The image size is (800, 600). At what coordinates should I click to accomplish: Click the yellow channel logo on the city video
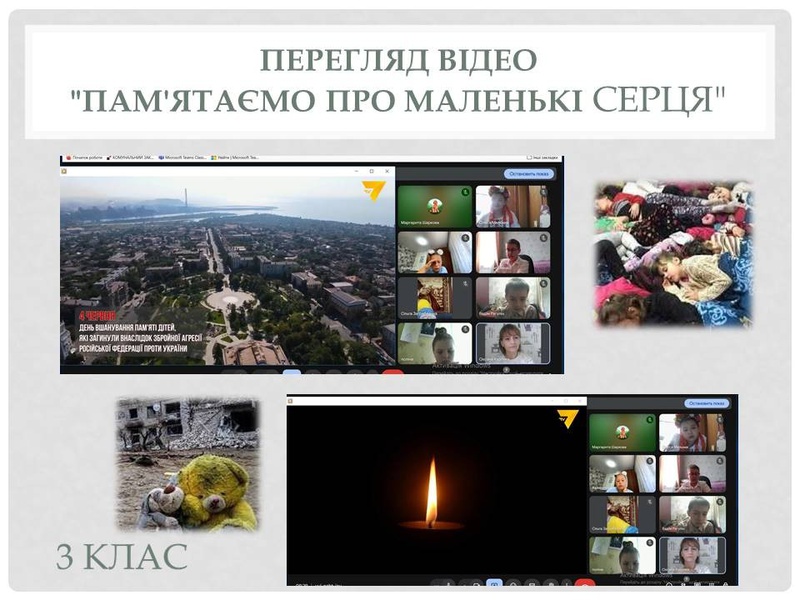pyautogui.click(x=374, y=189)
